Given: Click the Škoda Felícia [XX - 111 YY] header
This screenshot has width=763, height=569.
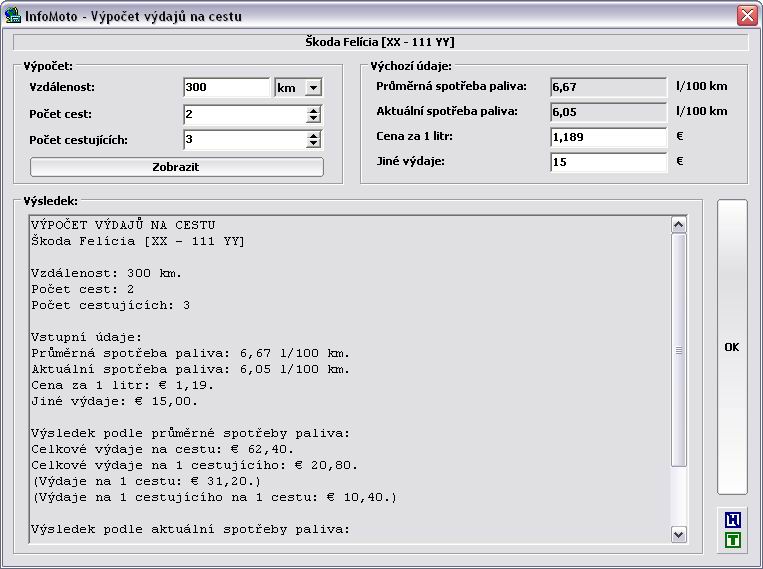Looking at the screenshot, I should 380,42.
